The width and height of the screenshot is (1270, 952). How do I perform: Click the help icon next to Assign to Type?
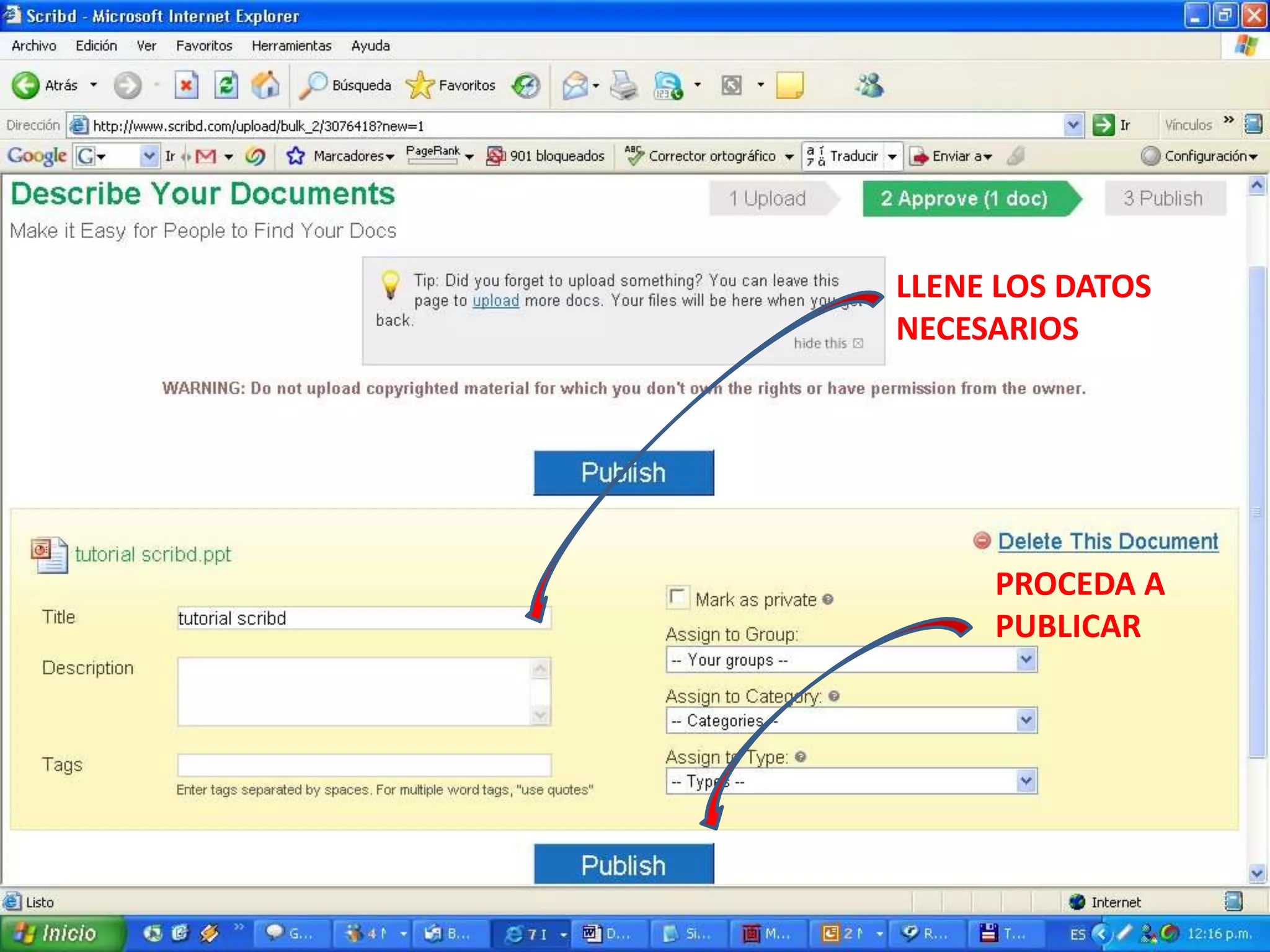coord(801,757)
